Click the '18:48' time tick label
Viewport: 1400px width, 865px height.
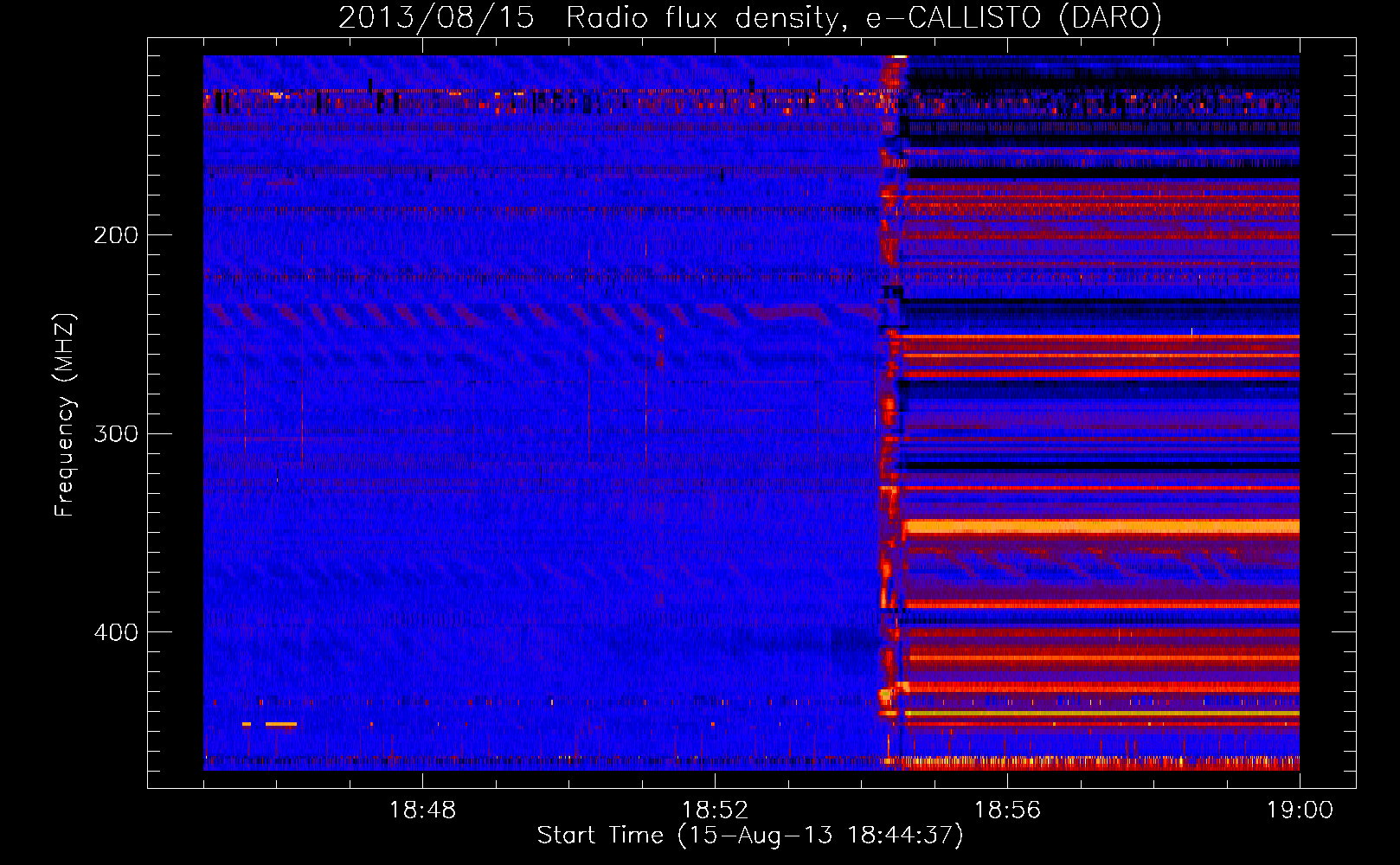click(x=422, y=811)
